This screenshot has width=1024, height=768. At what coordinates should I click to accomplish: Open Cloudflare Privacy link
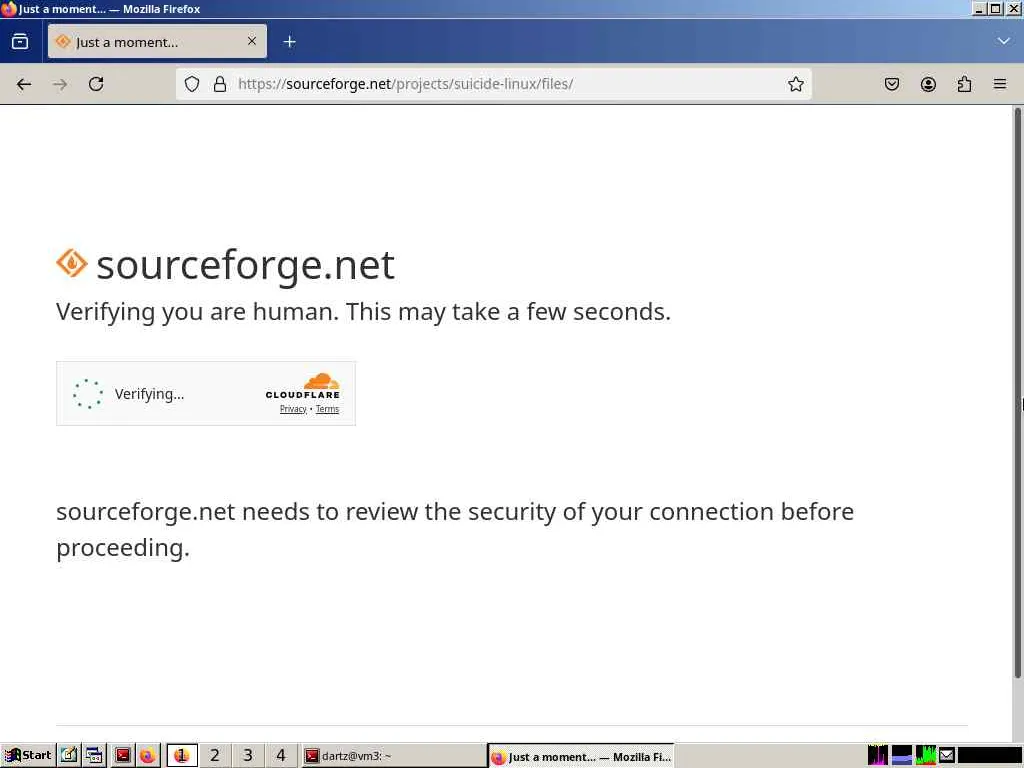coord(293,409)
